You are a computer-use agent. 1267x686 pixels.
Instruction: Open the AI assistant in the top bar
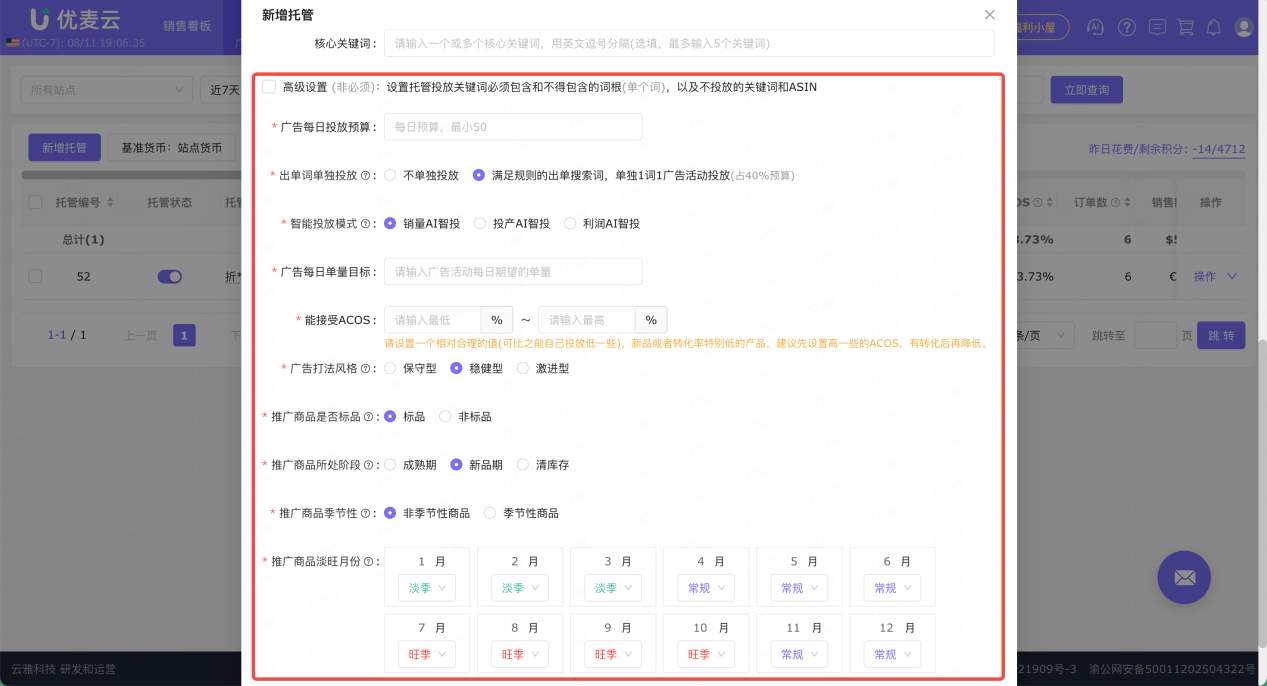click(1095, 27)
